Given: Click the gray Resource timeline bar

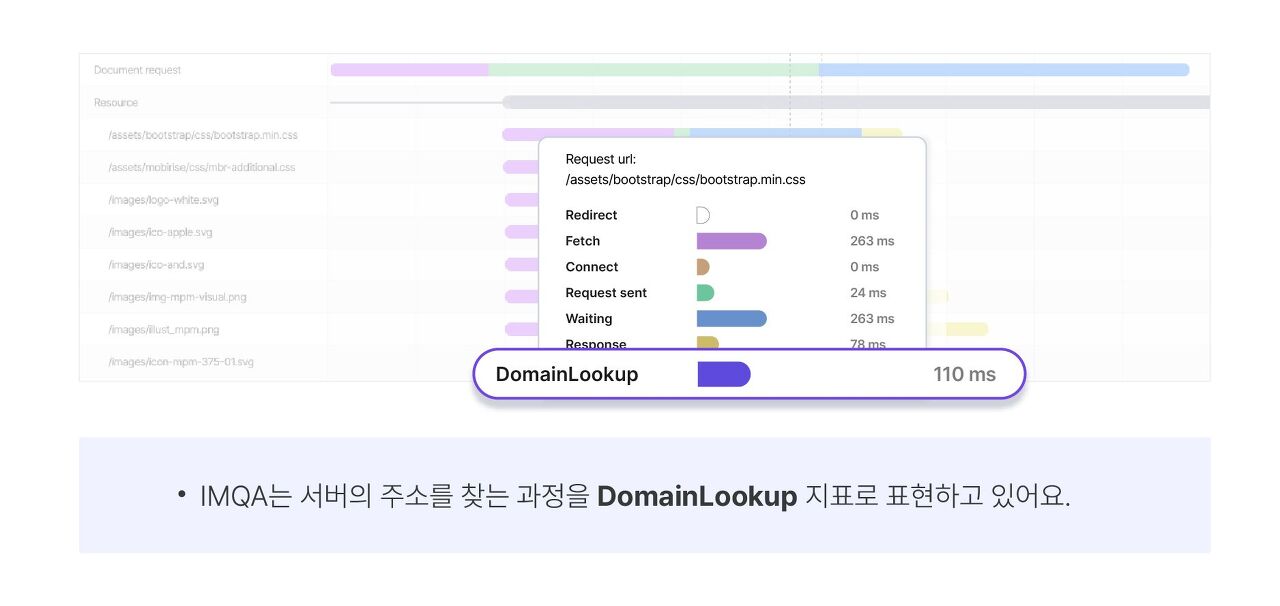Looking at the screenshot, I should coord(856,102).
